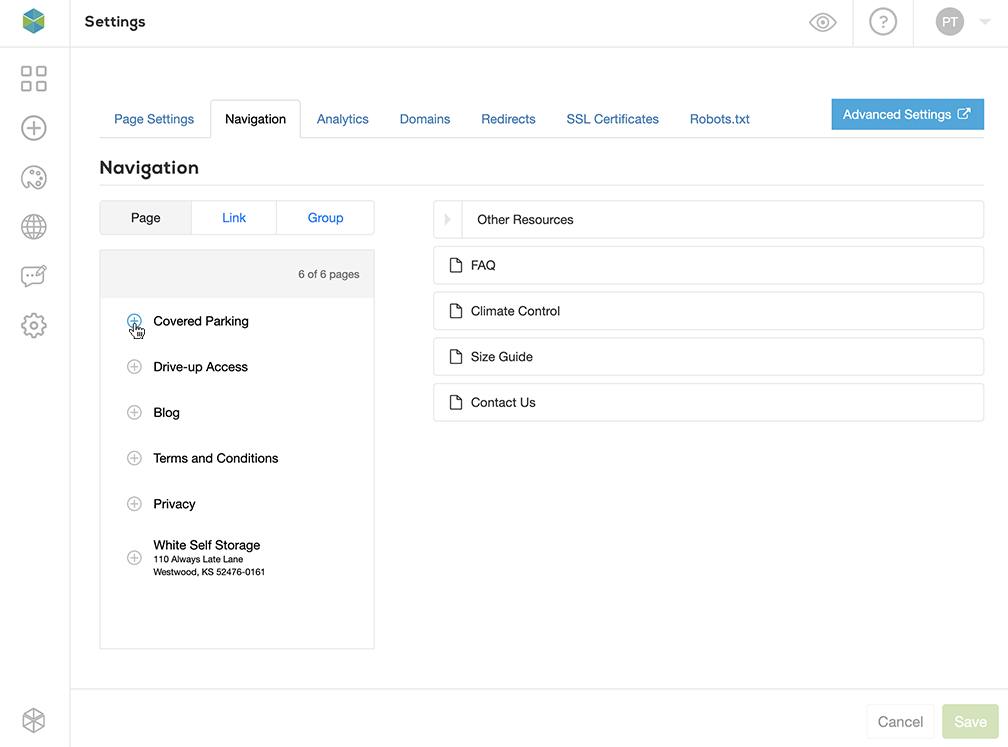Open the settings gear sidebar icon

[x=33, y=325]
